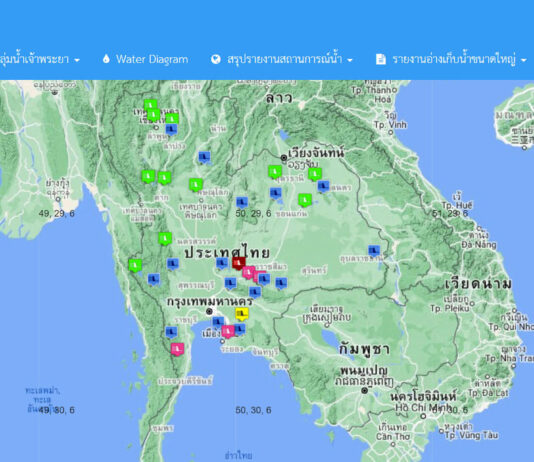This screenshot has width=534, height=462.
Task: Click the กัมพูชา country label
Action: [x=364, y=350]
